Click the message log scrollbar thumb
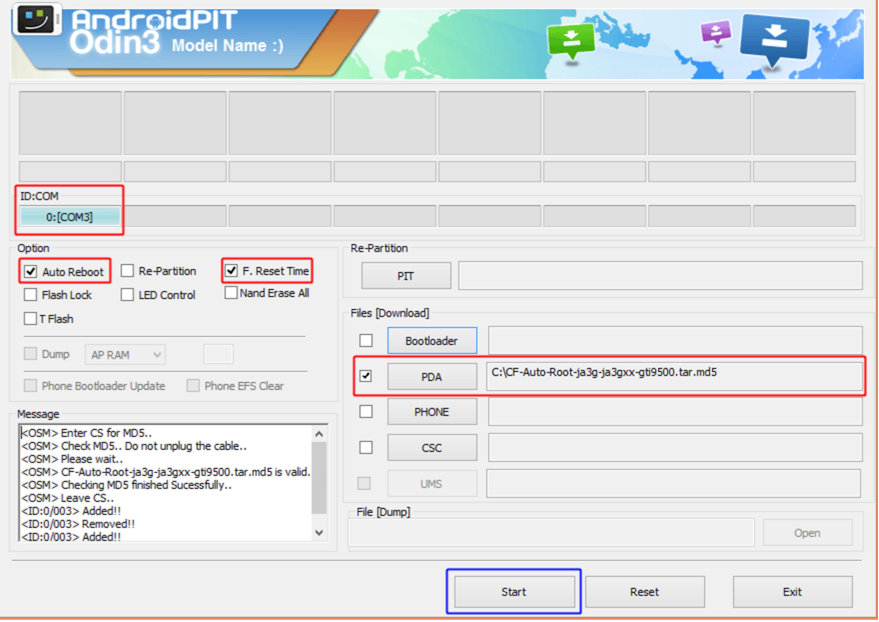The width and height of the screenshot is (879, 622). (319, 478)
